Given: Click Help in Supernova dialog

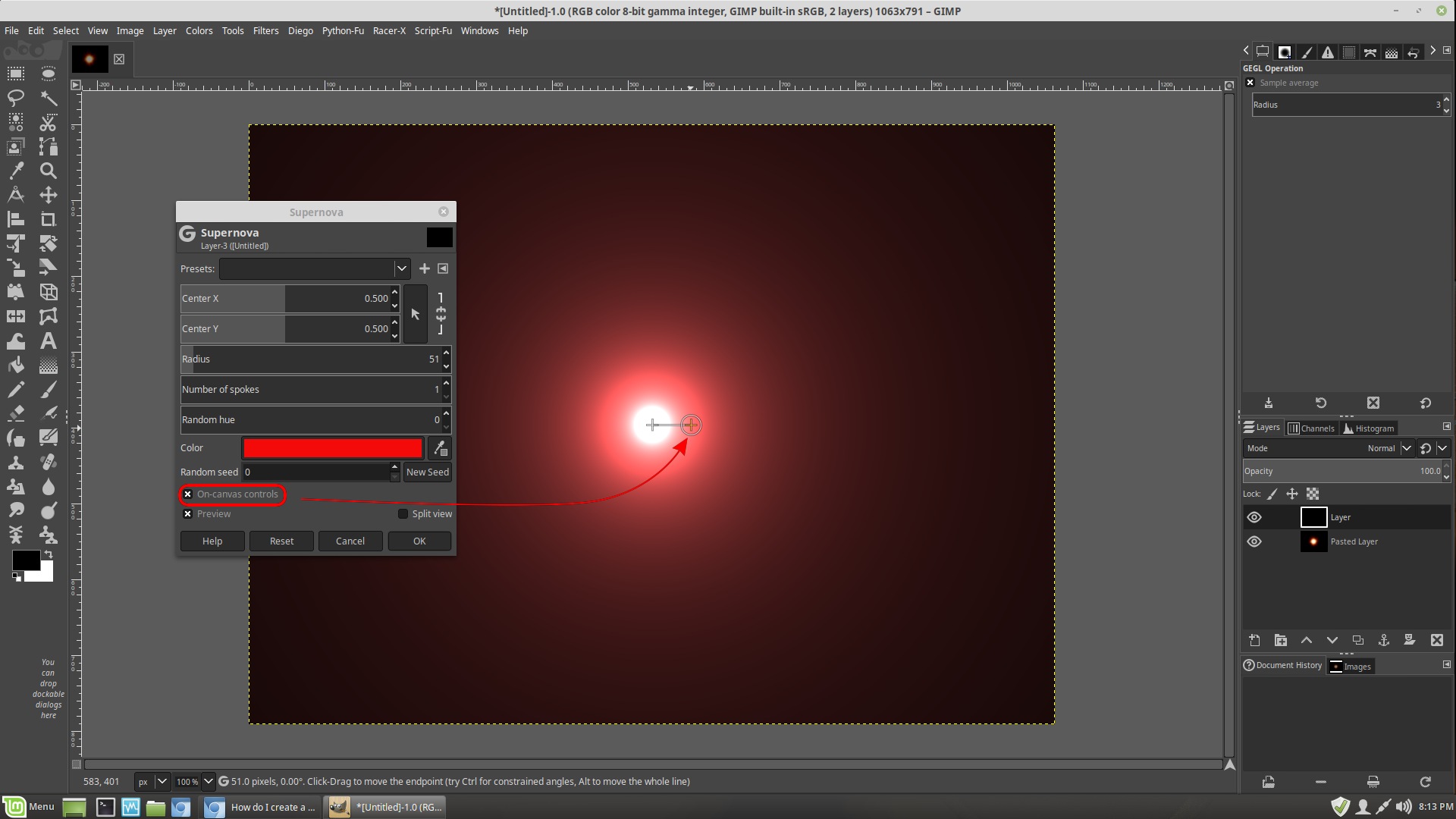Looking at the screenshot, I should coord(212,541).
